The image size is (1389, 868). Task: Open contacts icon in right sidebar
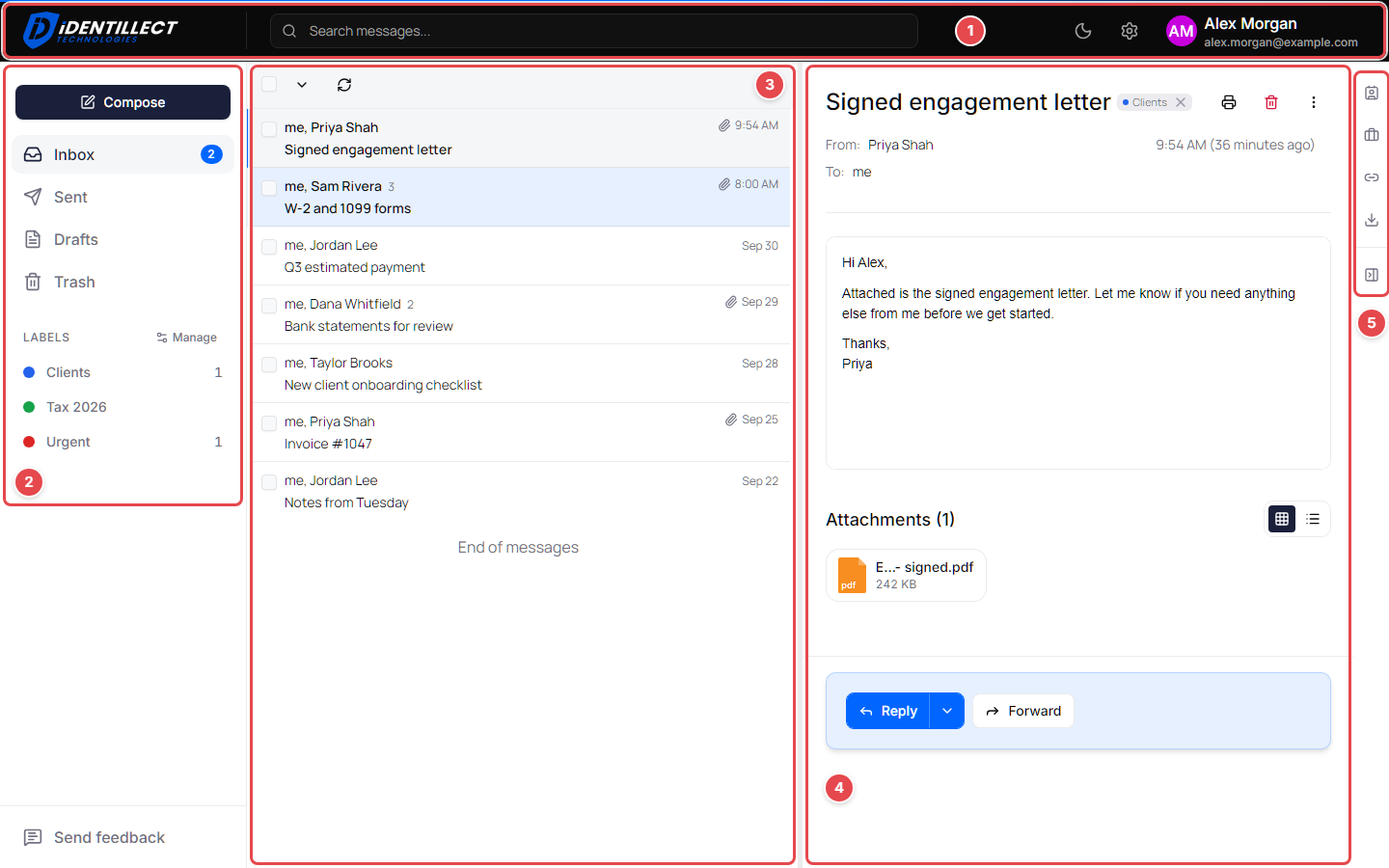pos(1372,93)
